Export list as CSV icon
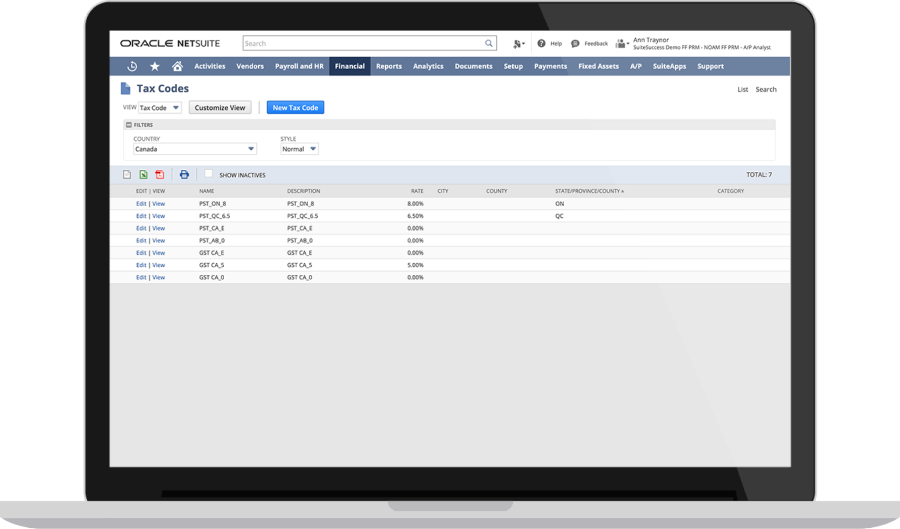 [x=127, y=174]
